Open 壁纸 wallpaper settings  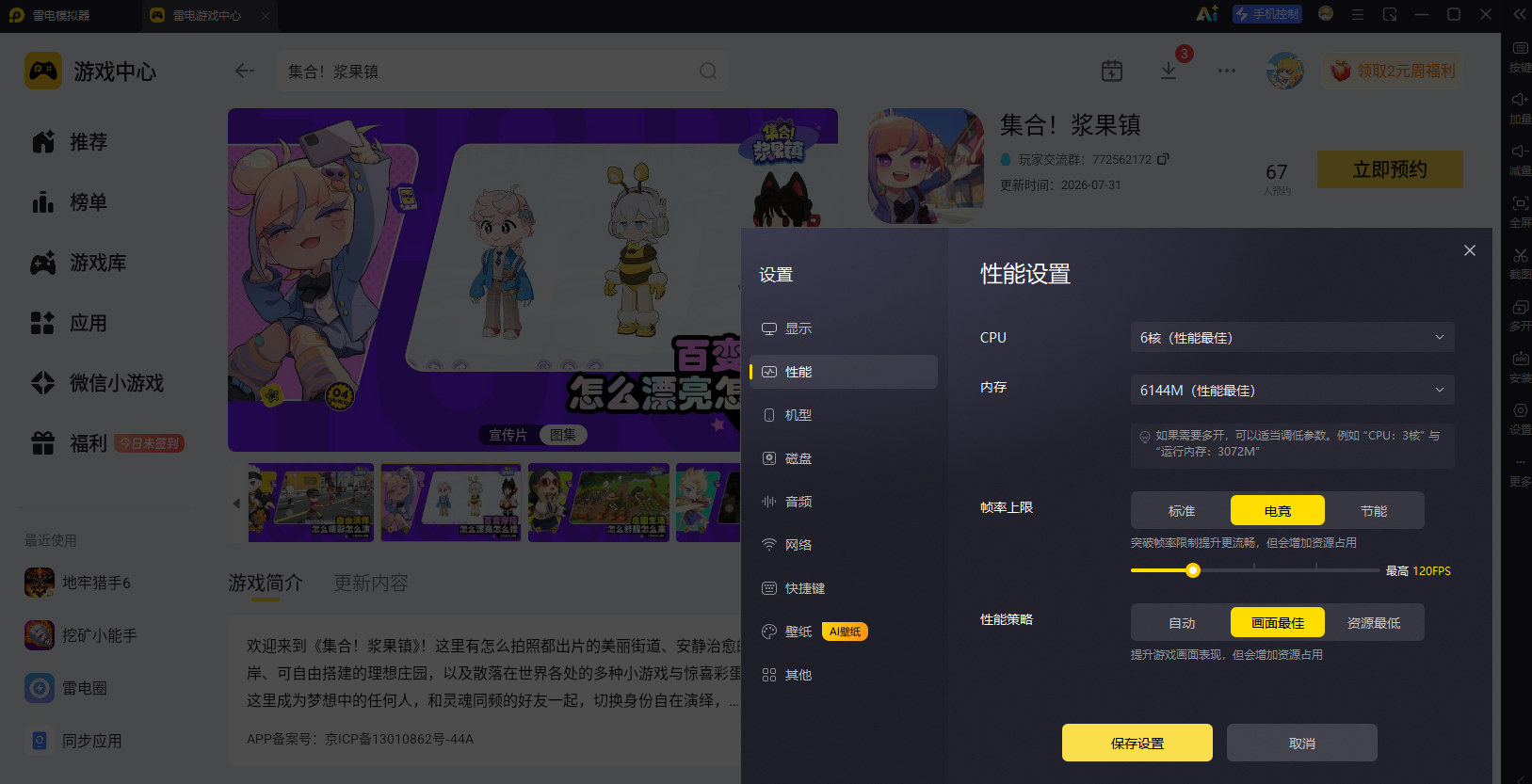843,632
